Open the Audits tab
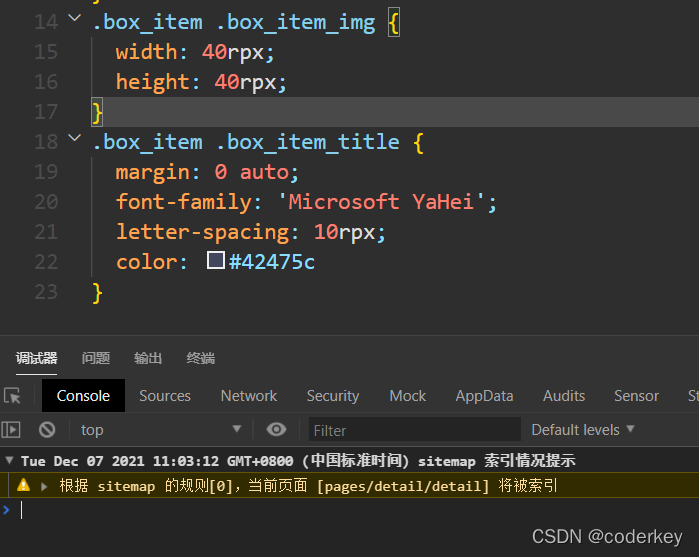Screen dimensions: 699x557 click(x=564, y=396)
